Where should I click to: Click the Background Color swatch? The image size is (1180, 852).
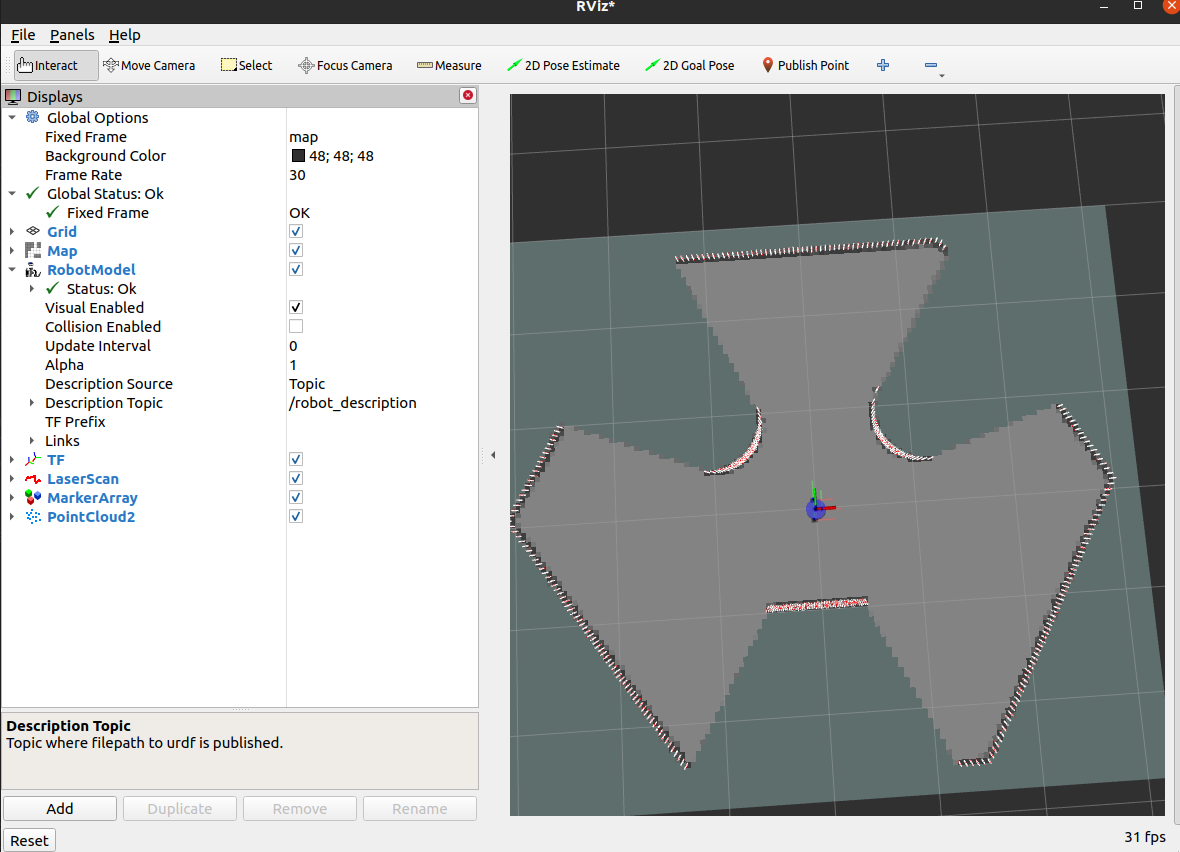point(298,156)
